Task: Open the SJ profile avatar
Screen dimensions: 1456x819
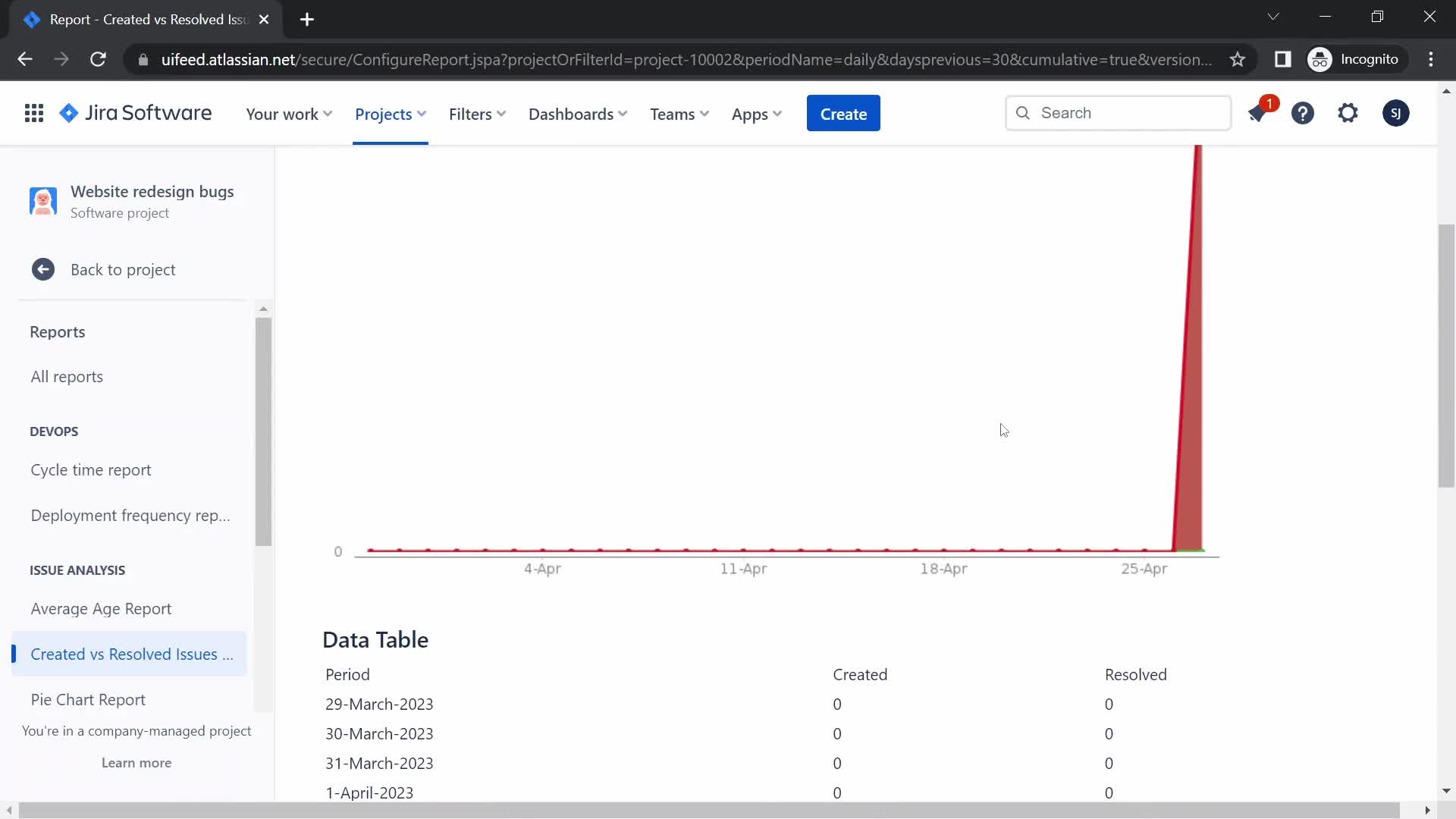Action: click(1395, 114)
